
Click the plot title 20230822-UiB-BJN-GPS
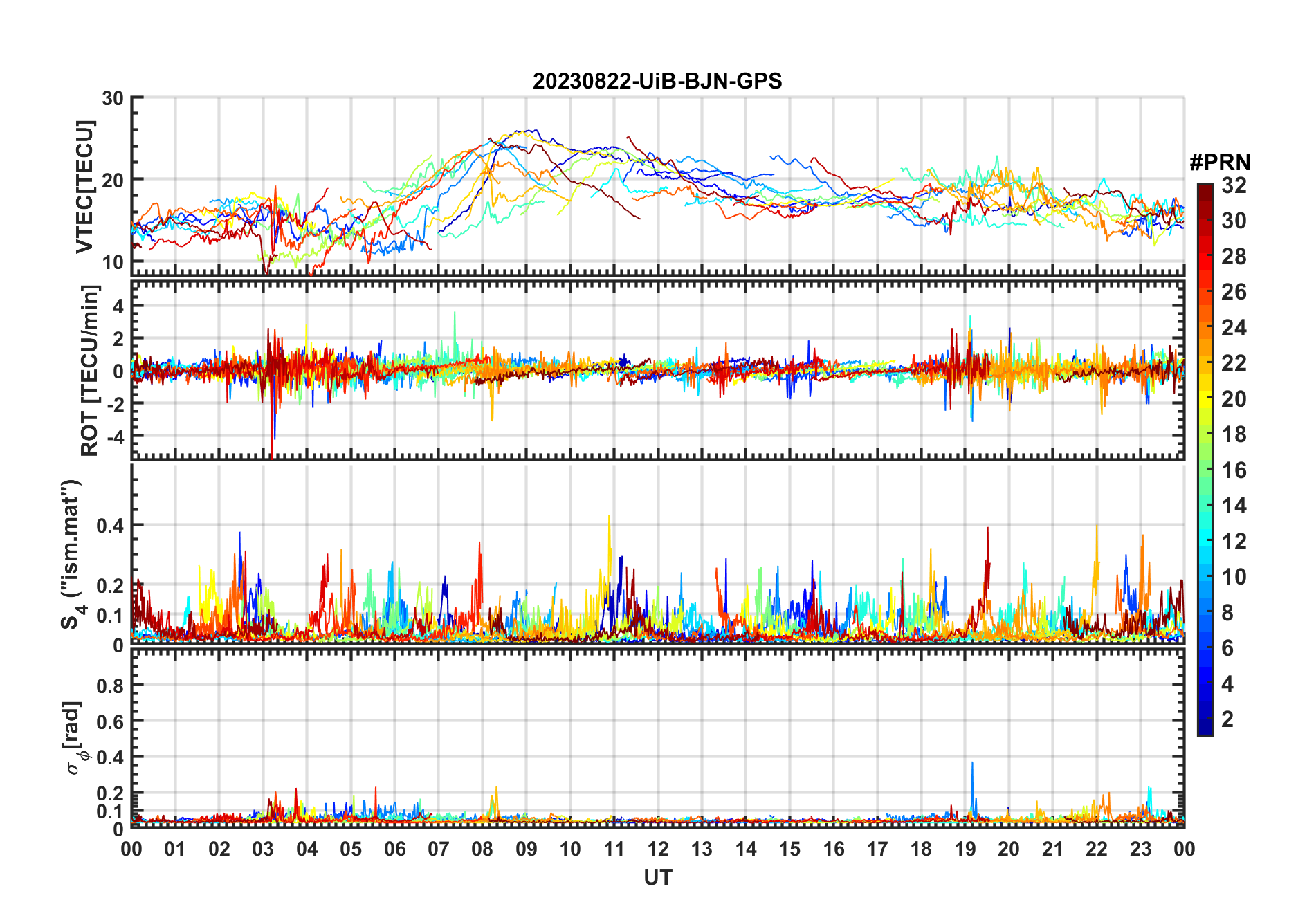pyautogui.click(x=657, y=82)
